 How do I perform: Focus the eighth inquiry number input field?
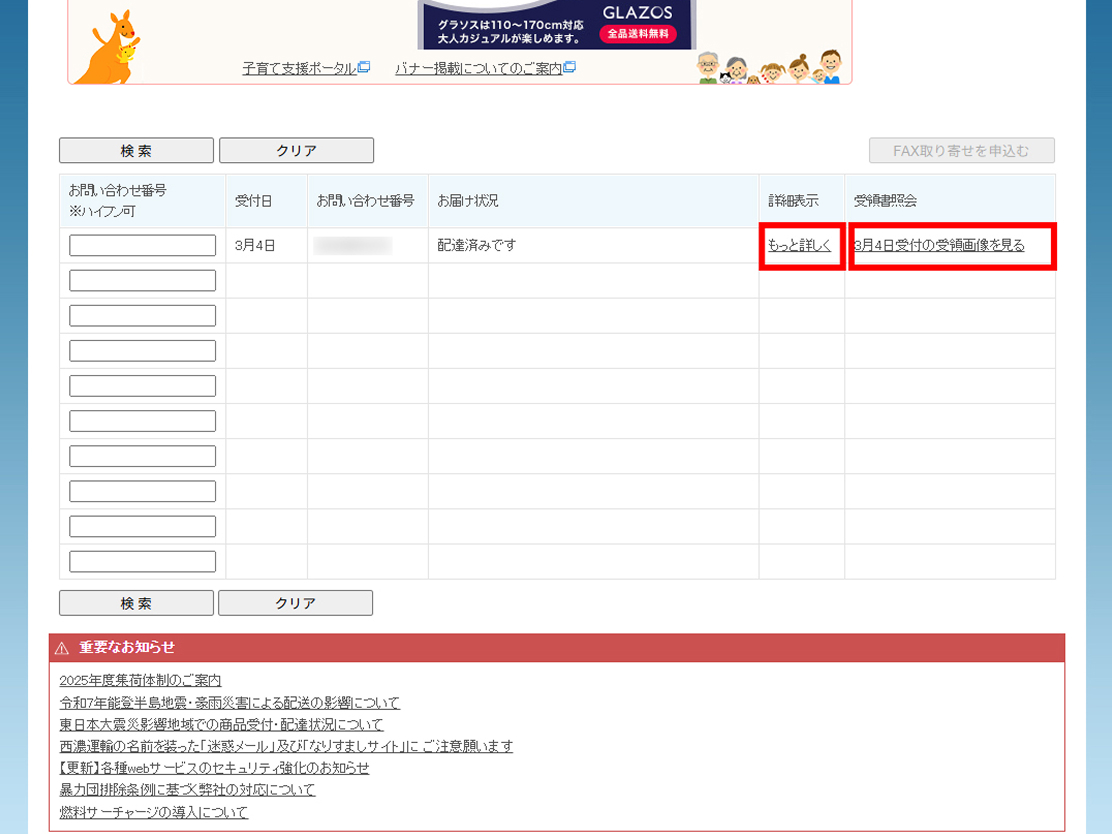click(x=143, y=491)
